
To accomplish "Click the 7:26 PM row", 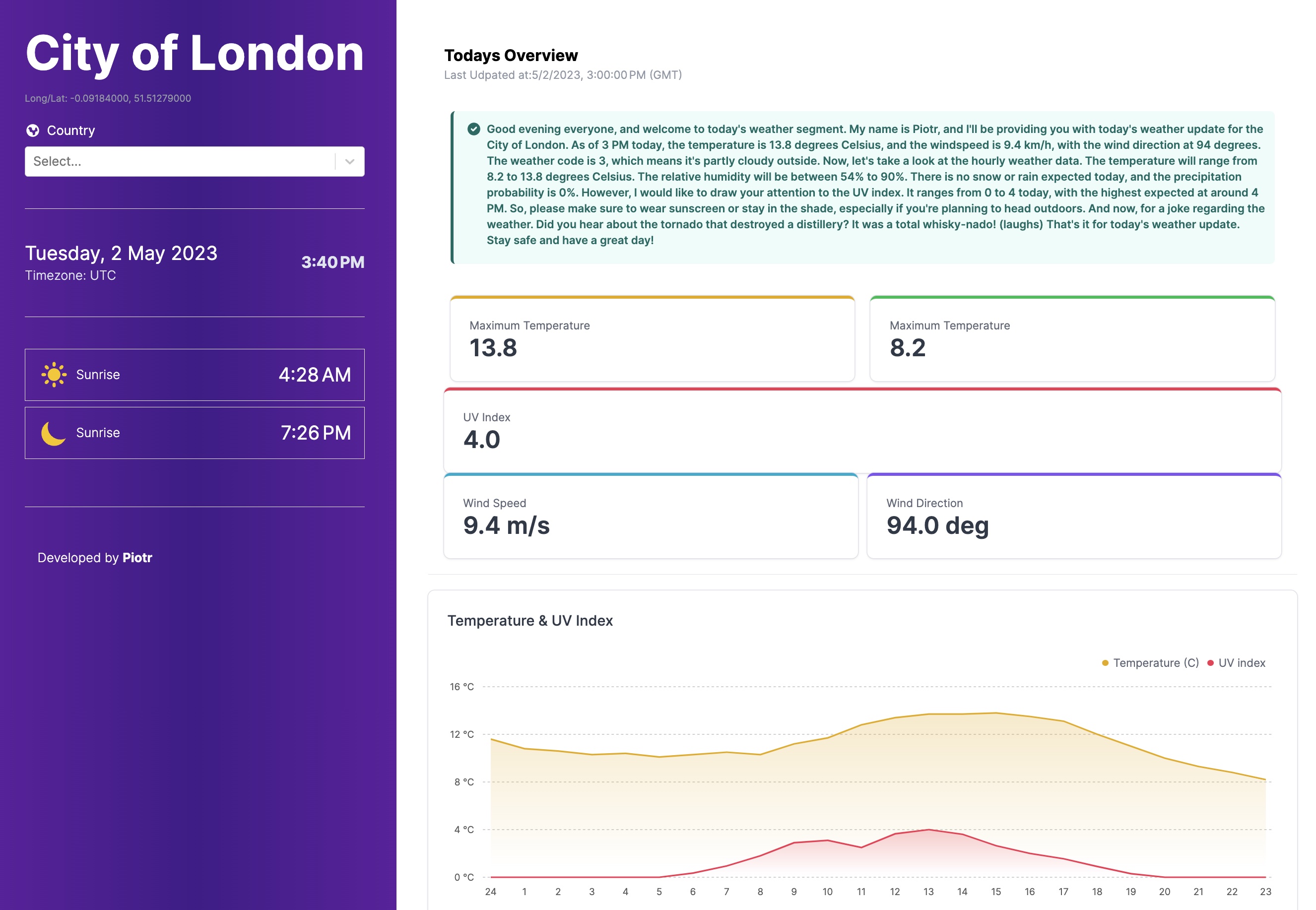I will (x=195, y=433).
